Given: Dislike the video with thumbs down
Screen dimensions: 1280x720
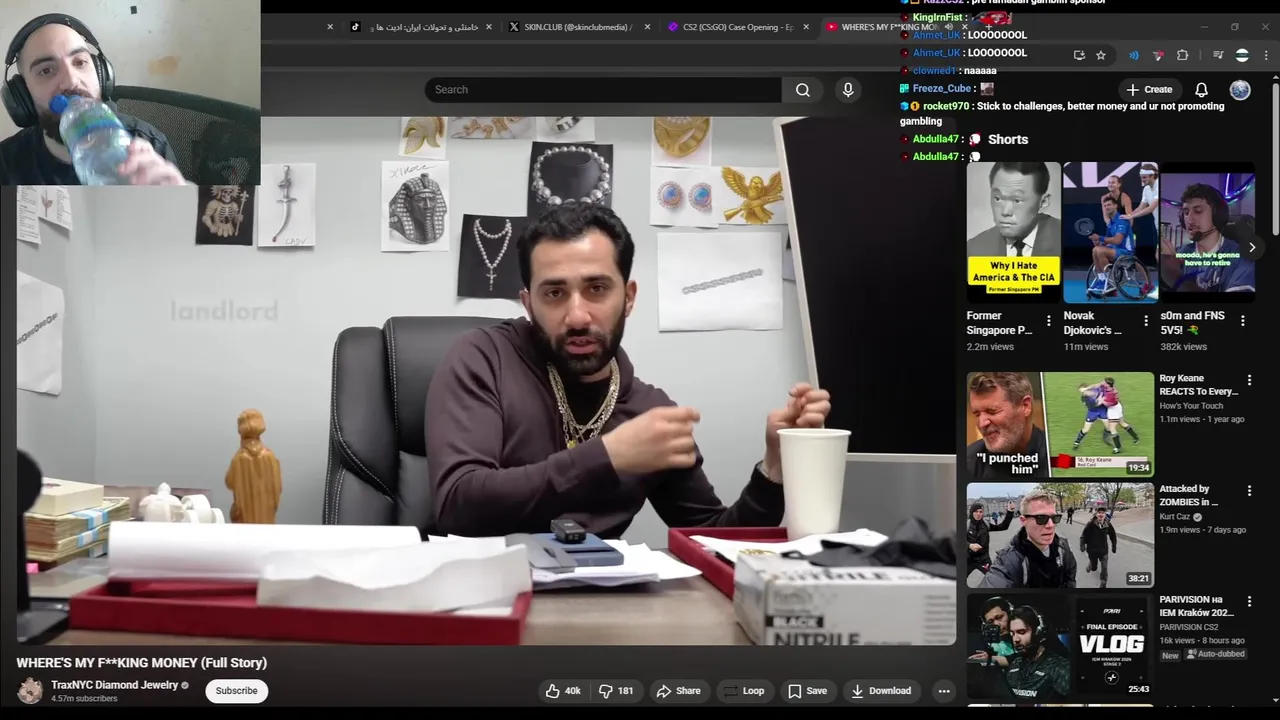Looking at the screenshot, I should tap(616, 691).
